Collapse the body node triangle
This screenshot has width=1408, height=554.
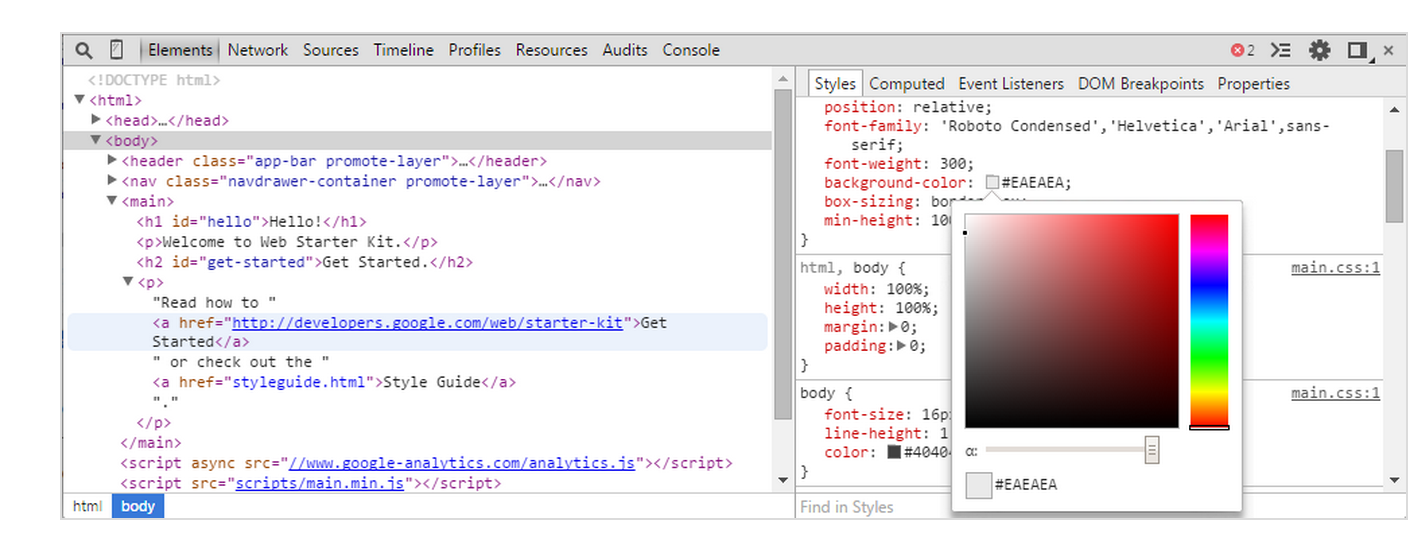tap(96, 141)
